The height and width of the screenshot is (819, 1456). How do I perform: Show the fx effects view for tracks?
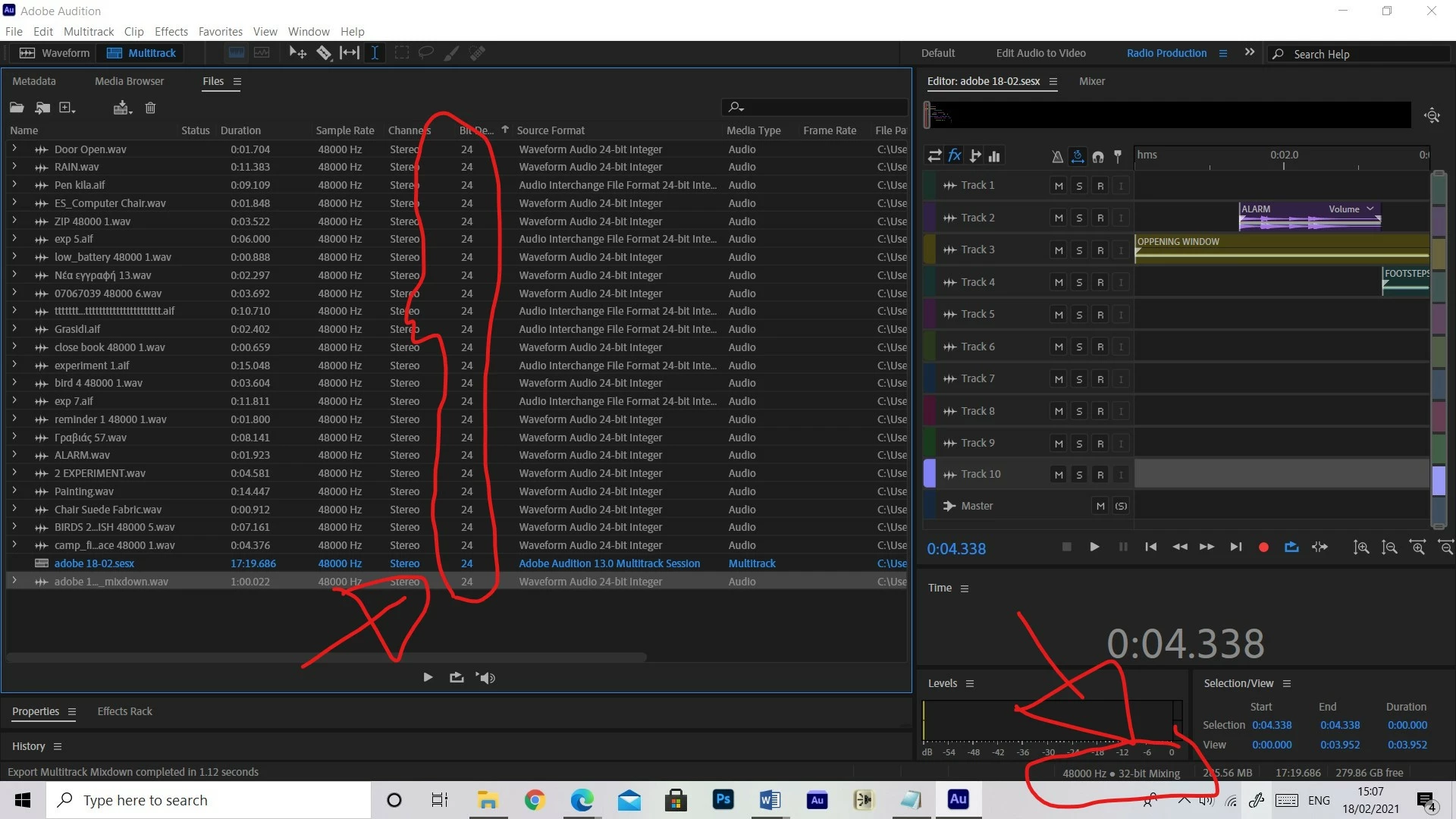click(x=955, y=155)
